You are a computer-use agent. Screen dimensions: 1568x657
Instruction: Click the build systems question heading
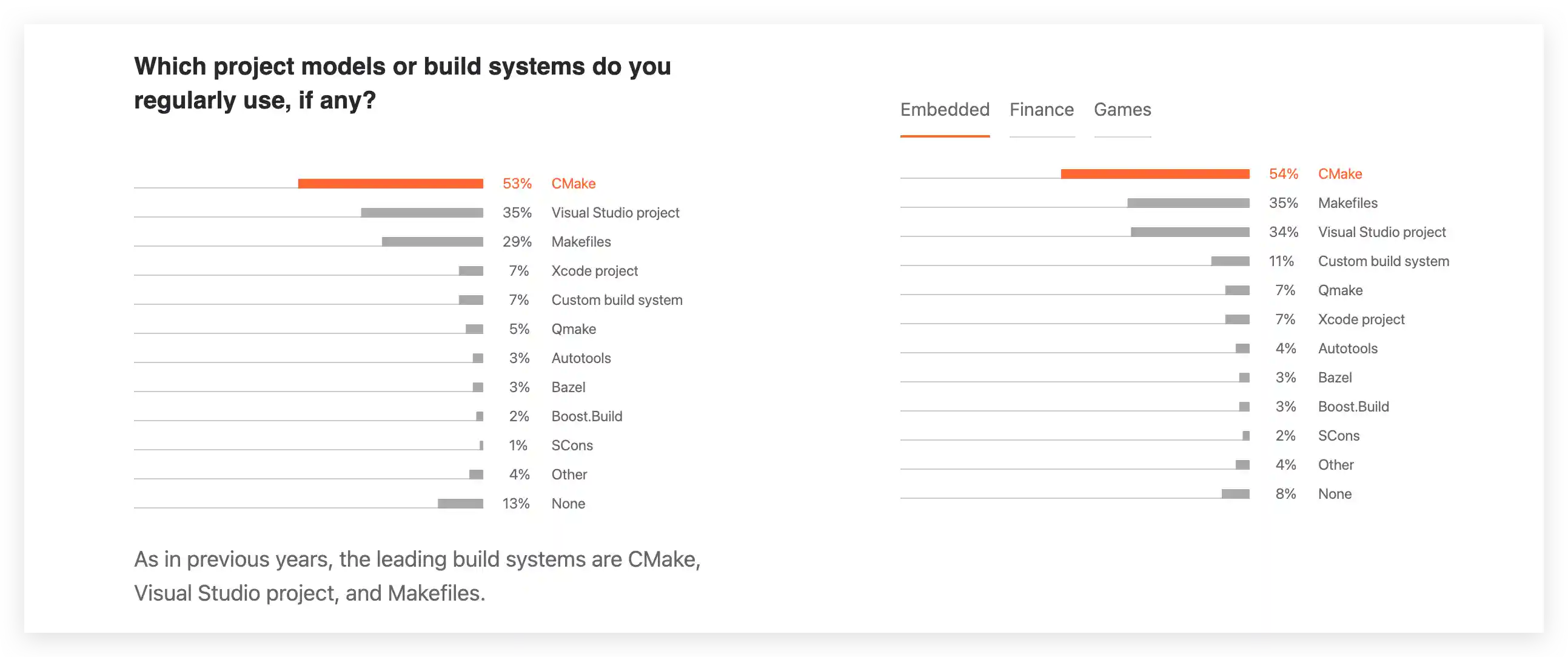402,83
